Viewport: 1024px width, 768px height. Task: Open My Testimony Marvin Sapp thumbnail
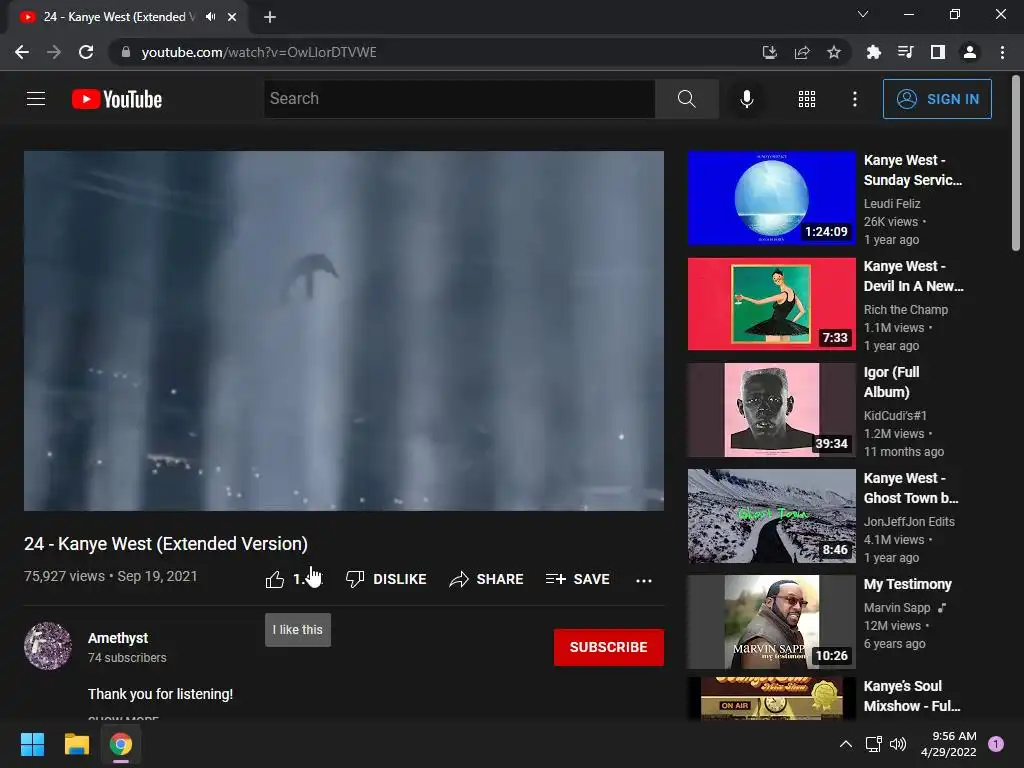[772, 622]
